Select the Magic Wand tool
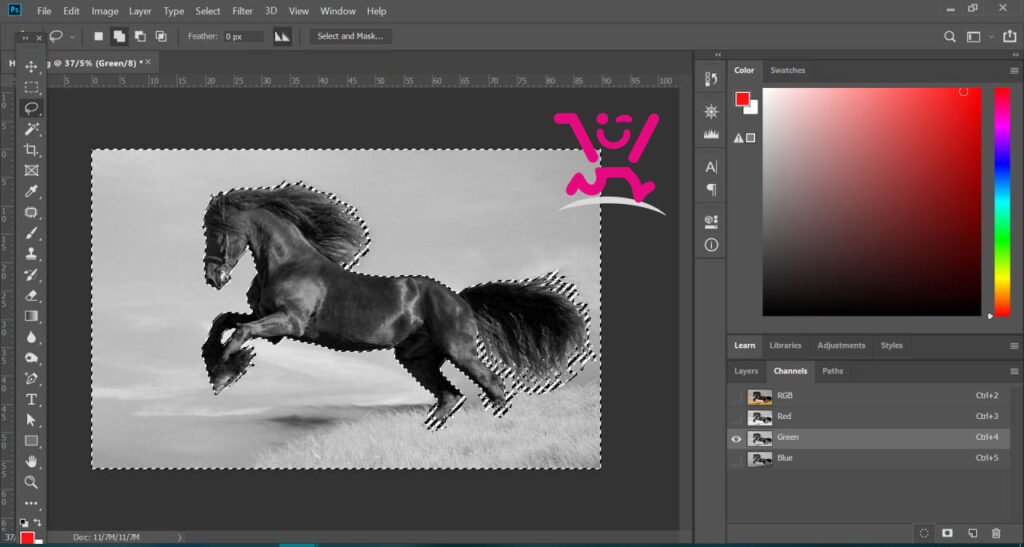The width and height of the screenshot is (1024, 547). (x=31, y=129)
